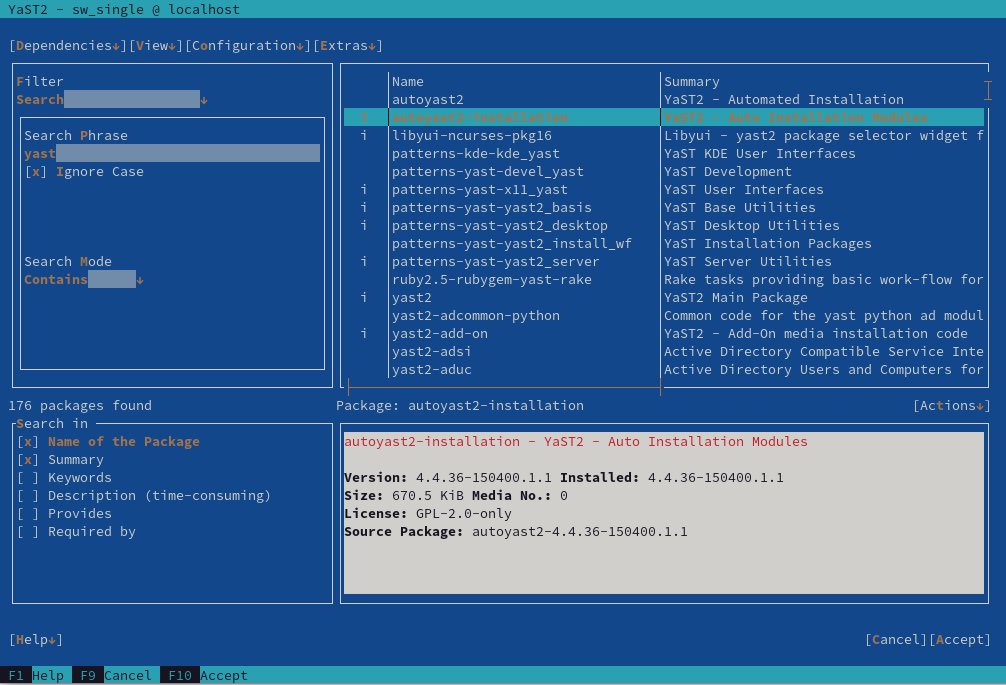Screen dimensions: 1006x685
Task: Select patterns-kde-kde_yast in package list
Action: 475,154
